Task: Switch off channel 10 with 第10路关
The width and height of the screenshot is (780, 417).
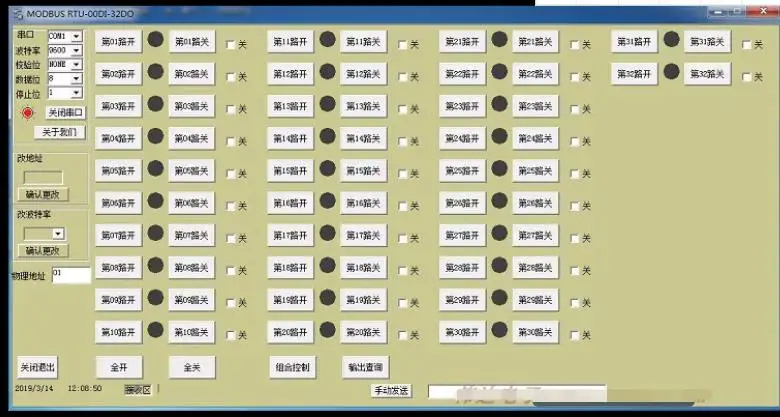Action: (192, 332)
